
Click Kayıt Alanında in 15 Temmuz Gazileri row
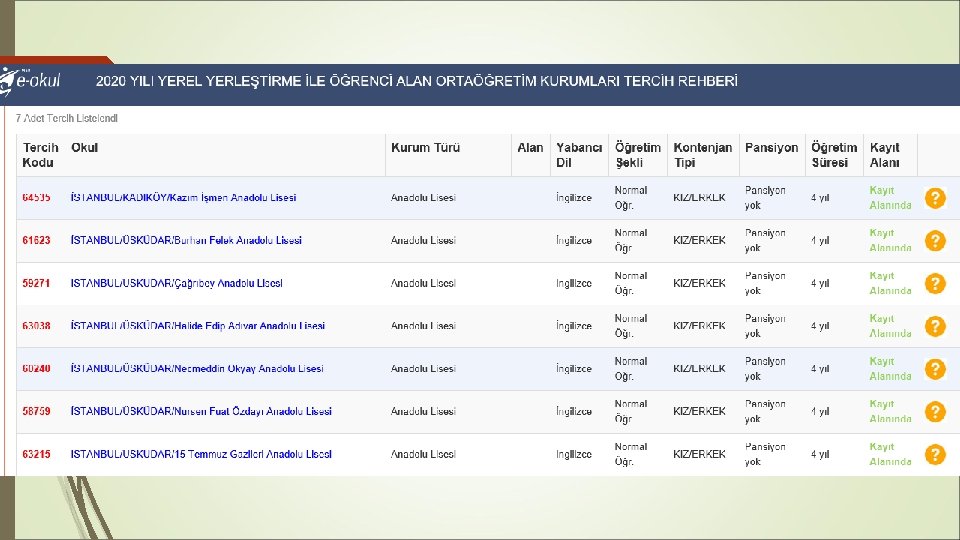(x=890, y=454)
